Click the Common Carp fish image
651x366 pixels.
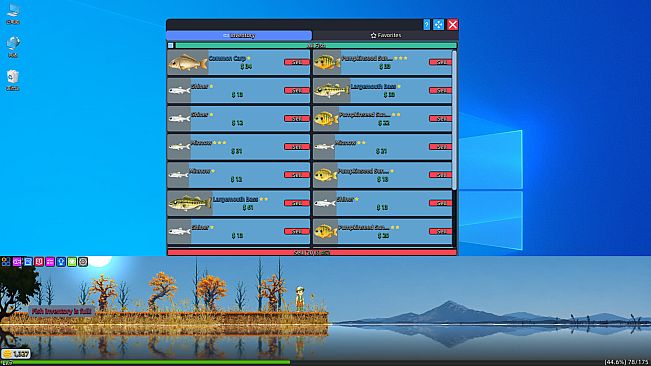[188, 63]
